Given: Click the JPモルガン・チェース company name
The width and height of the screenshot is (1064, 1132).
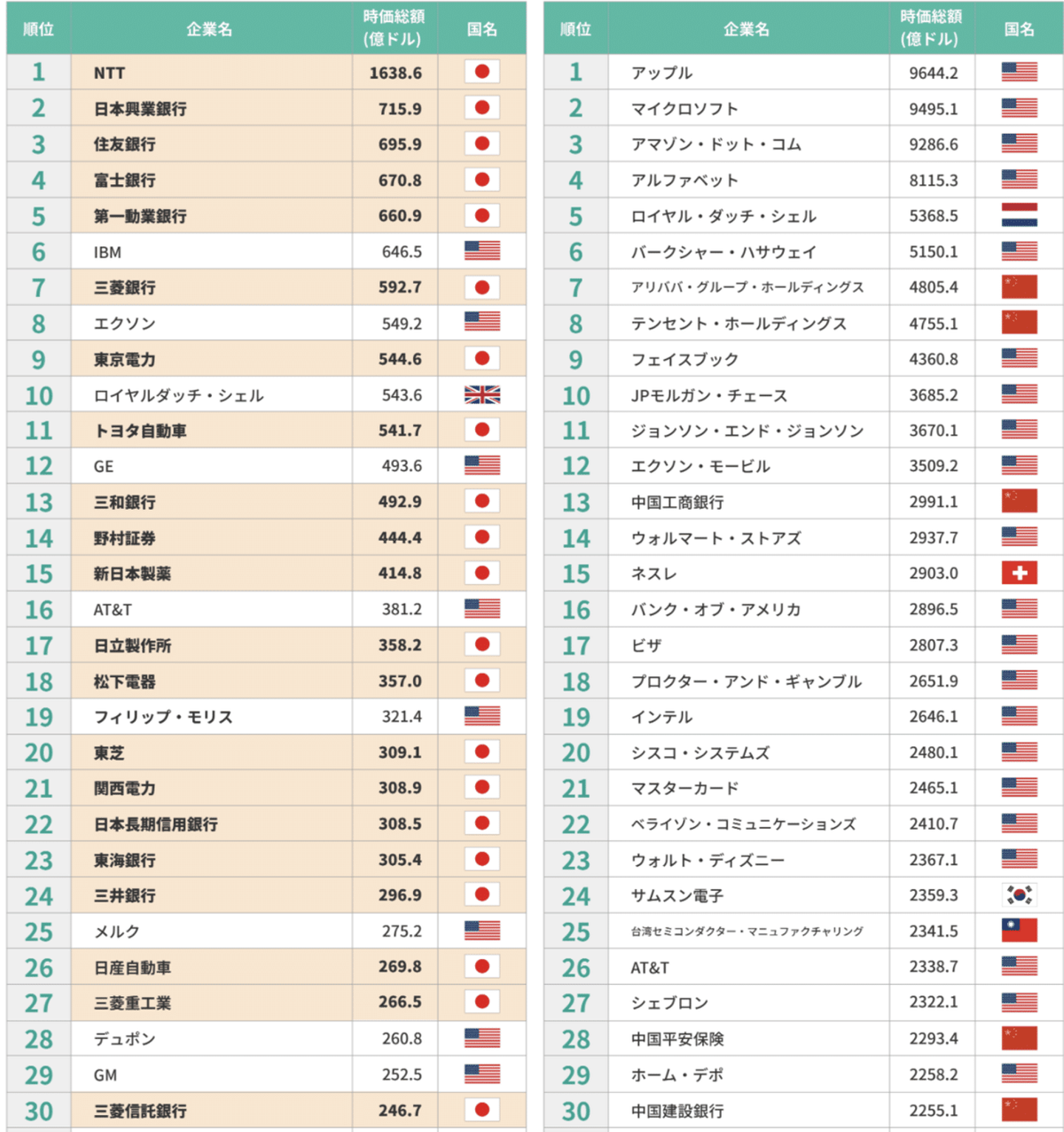Looking at the screenshot, I should (x=709, y=395).
